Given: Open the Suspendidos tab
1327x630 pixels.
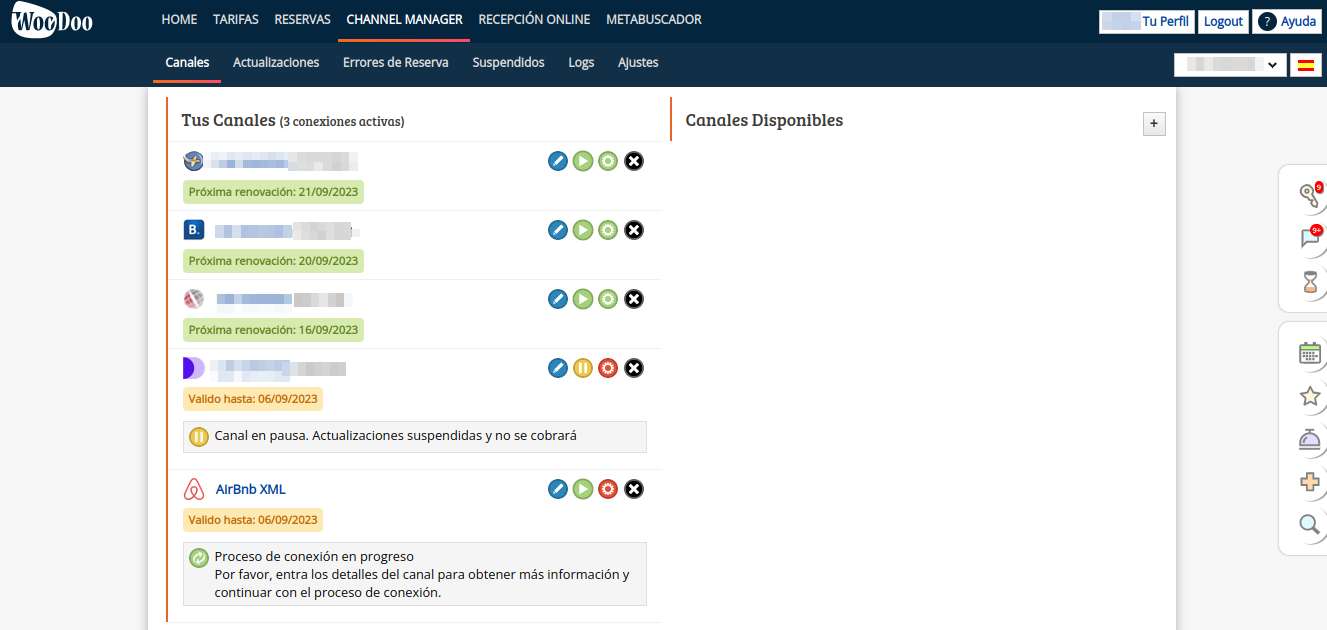Looking at the screenshot, I should coord(509,63).
